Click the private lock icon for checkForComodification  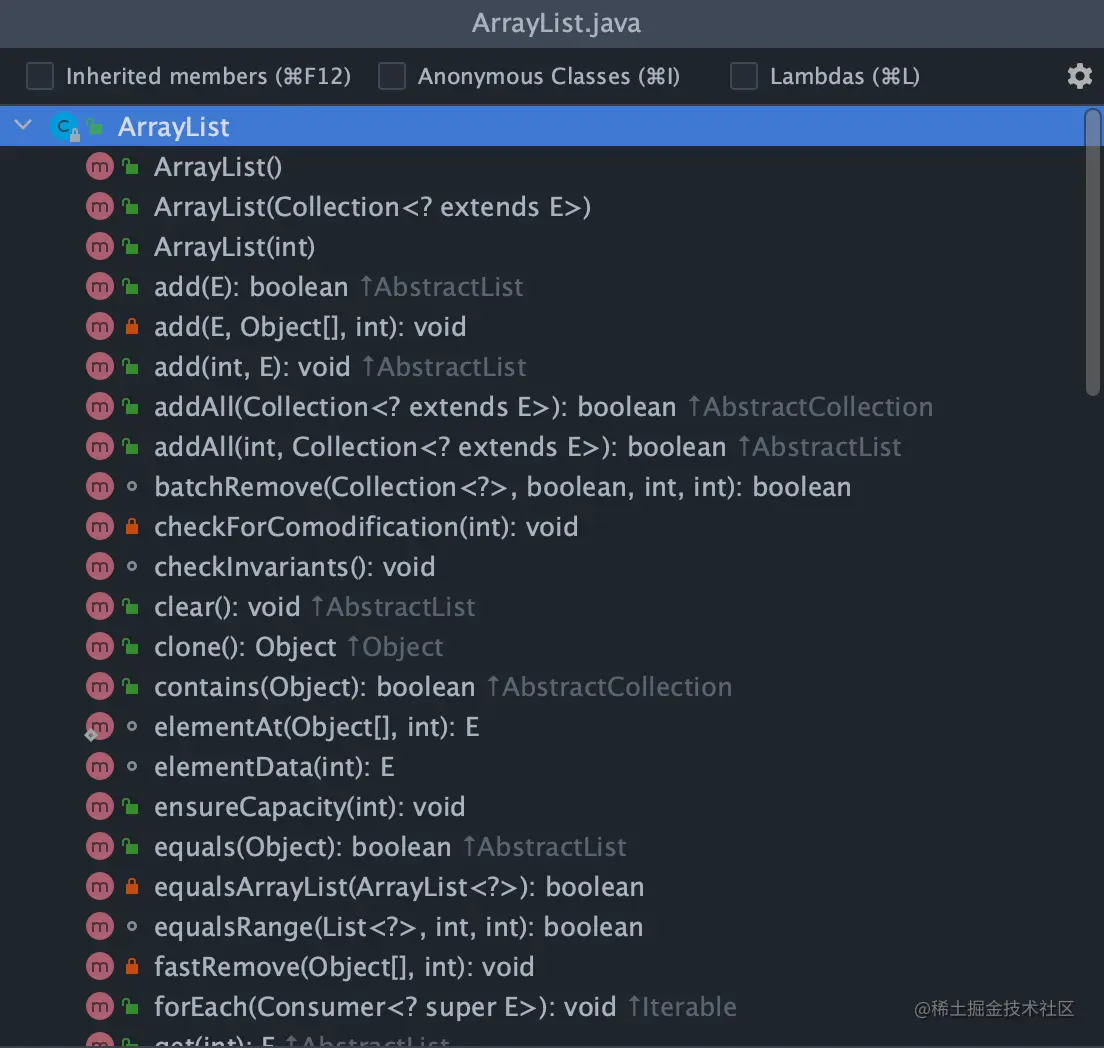coord(132,527)
